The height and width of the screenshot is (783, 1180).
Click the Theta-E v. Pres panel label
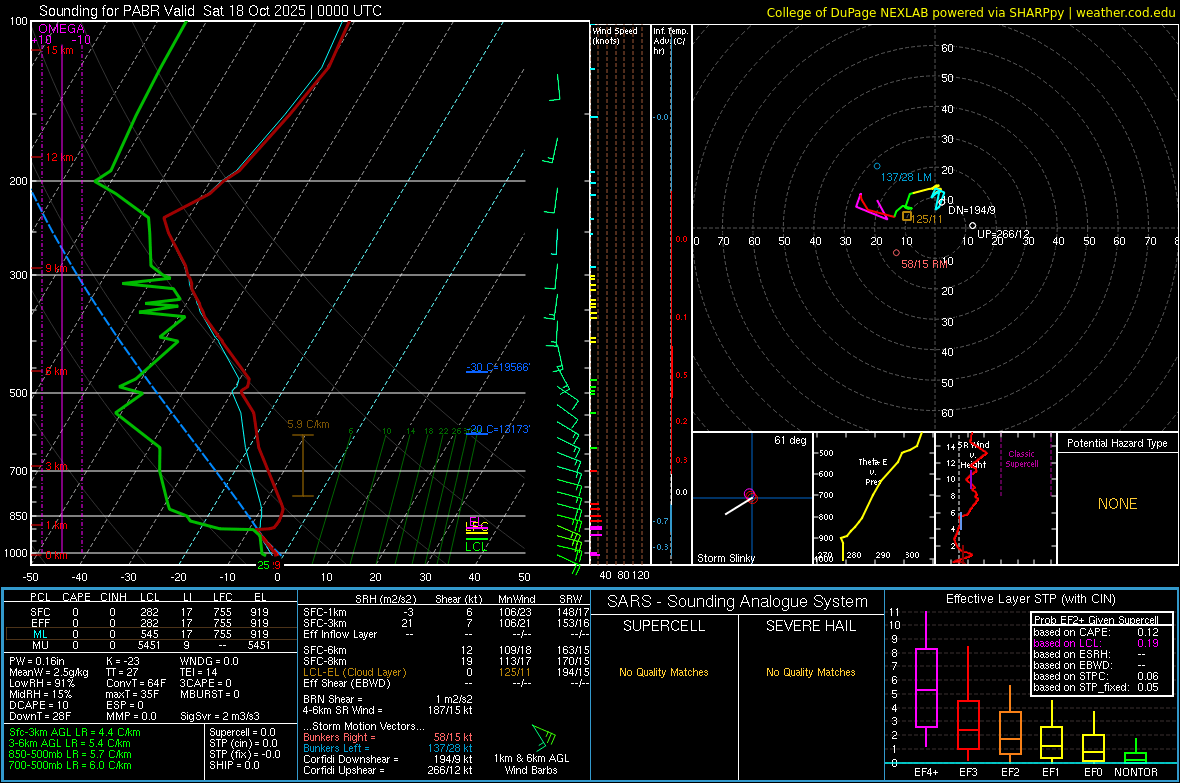872,471
